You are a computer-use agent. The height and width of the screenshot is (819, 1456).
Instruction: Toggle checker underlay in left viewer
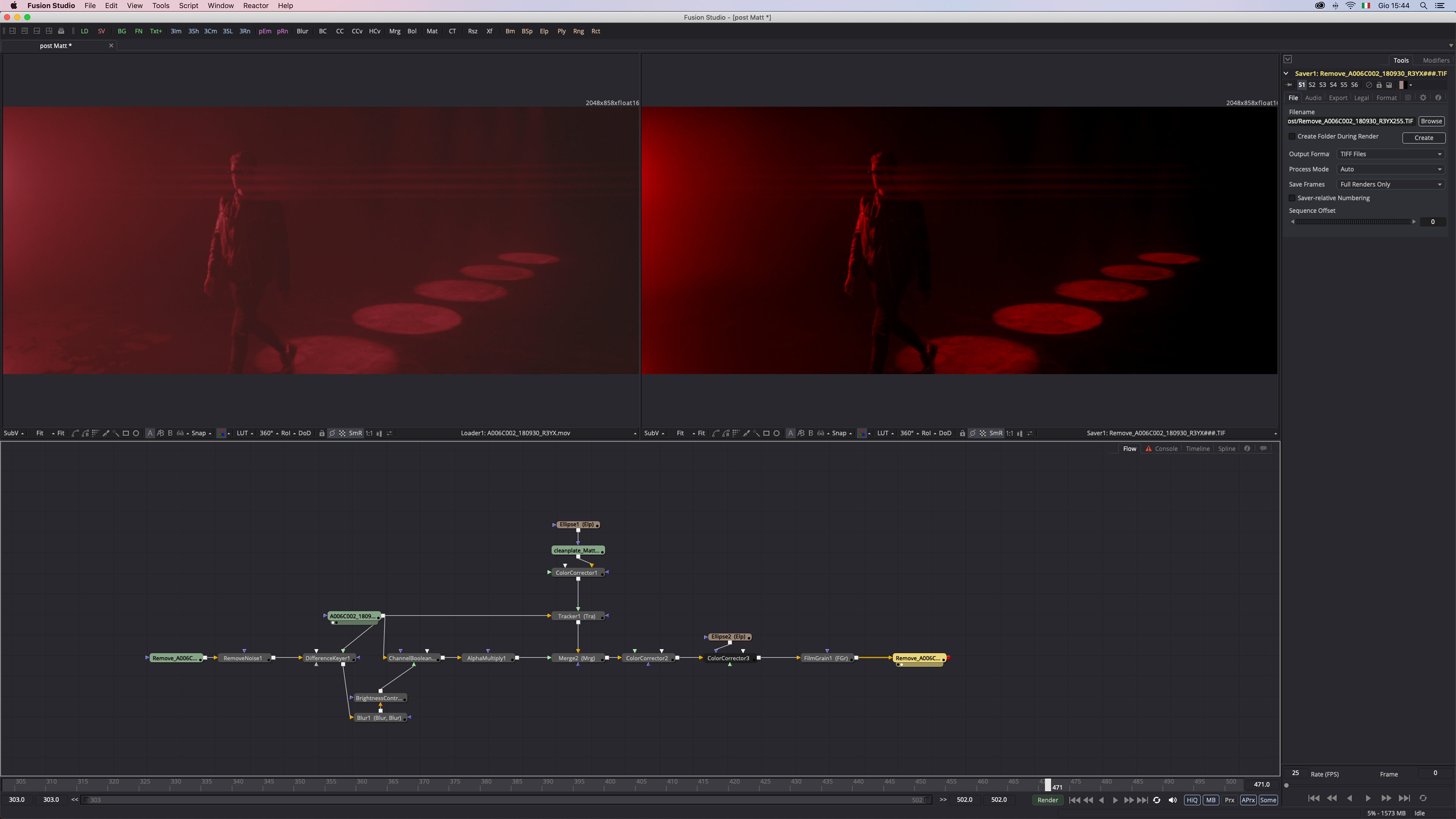coord(342,433)
